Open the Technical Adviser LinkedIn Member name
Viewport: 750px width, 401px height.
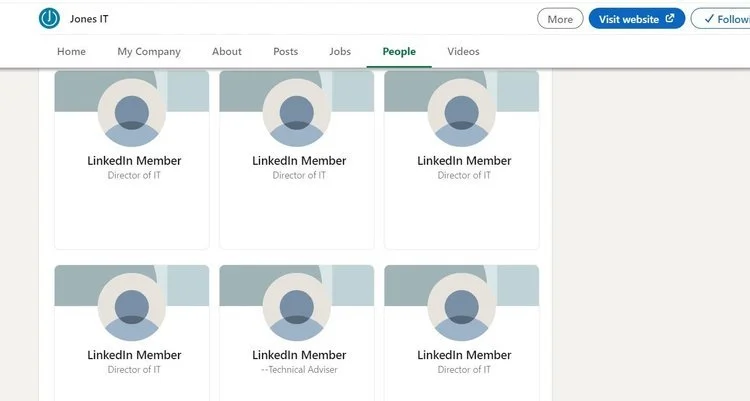(x=299, y=355)
